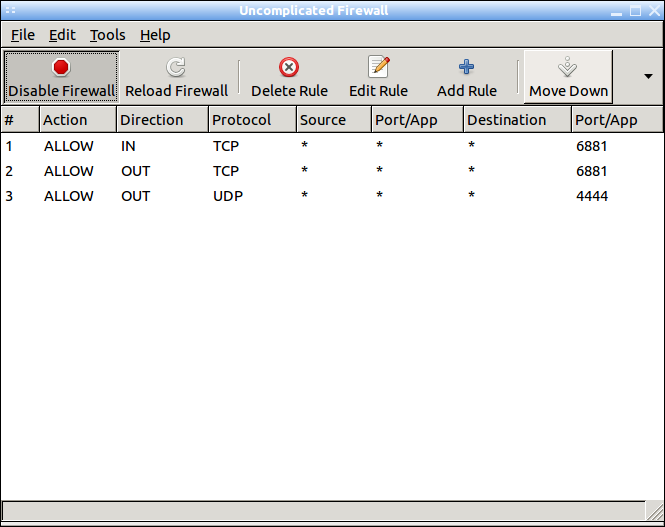Screen dimensions: 665x527
Task: Click TCP protocol in rule 2
Action: 226,171
